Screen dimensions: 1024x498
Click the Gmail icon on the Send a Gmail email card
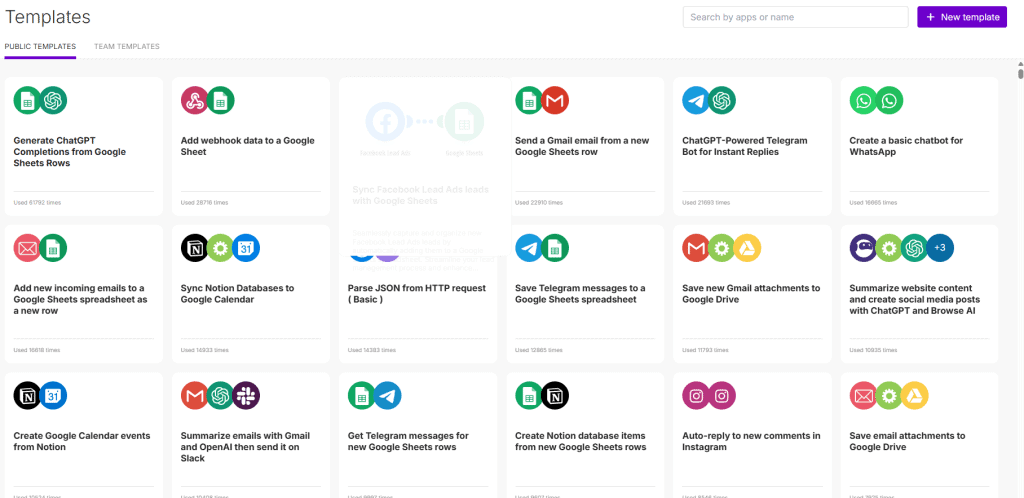click(555, 101)
